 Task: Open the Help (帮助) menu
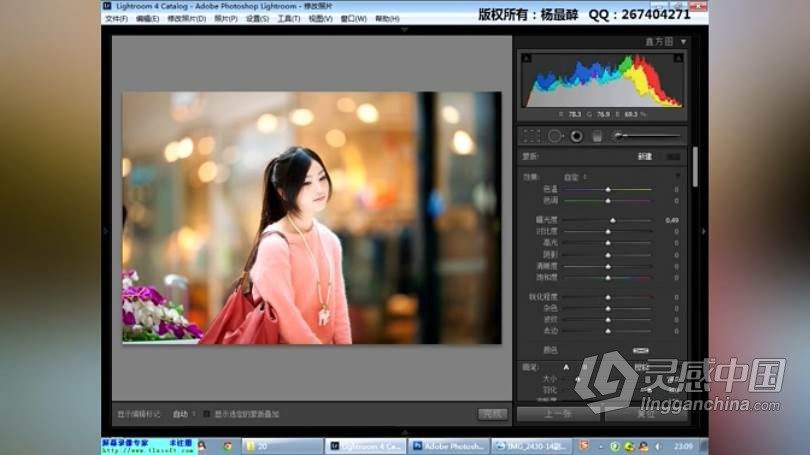[x=387, y=19]
